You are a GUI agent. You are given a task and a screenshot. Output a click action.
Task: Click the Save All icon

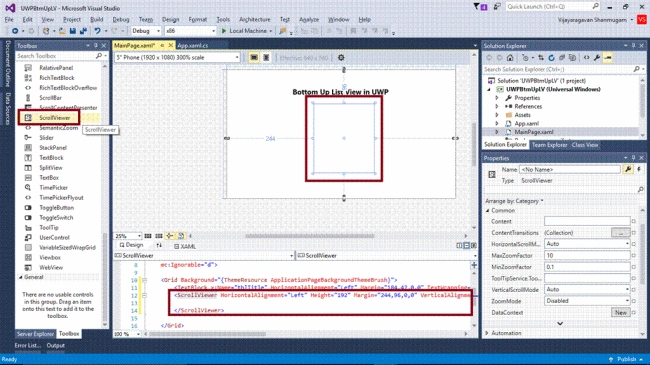coord(83,31)
